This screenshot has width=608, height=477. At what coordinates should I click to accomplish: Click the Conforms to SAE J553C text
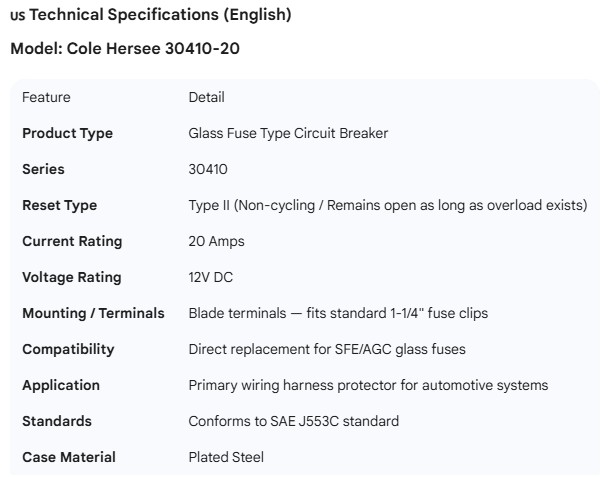click(293, 421)
